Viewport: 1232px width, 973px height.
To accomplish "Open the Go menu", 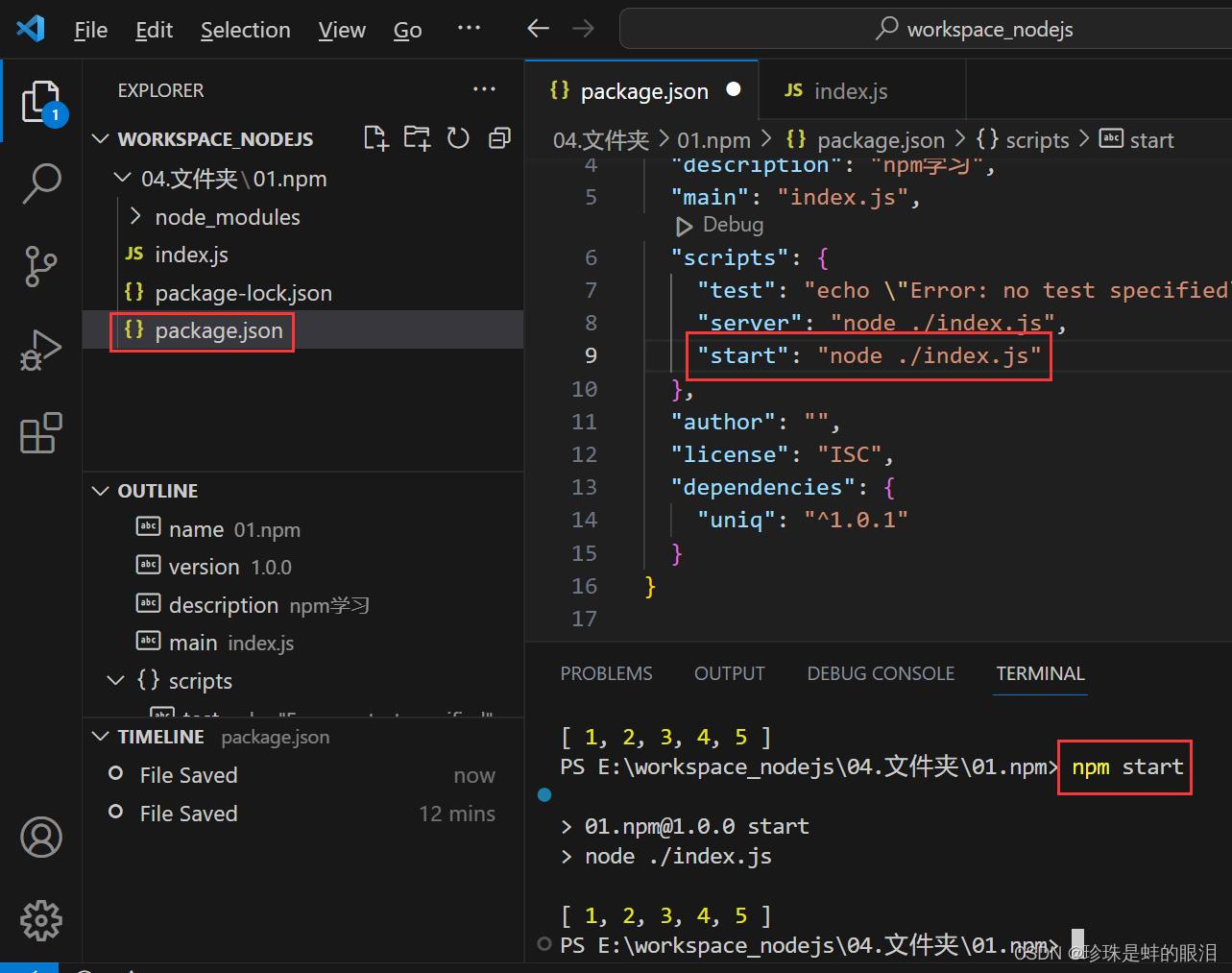I will point(407,30).
